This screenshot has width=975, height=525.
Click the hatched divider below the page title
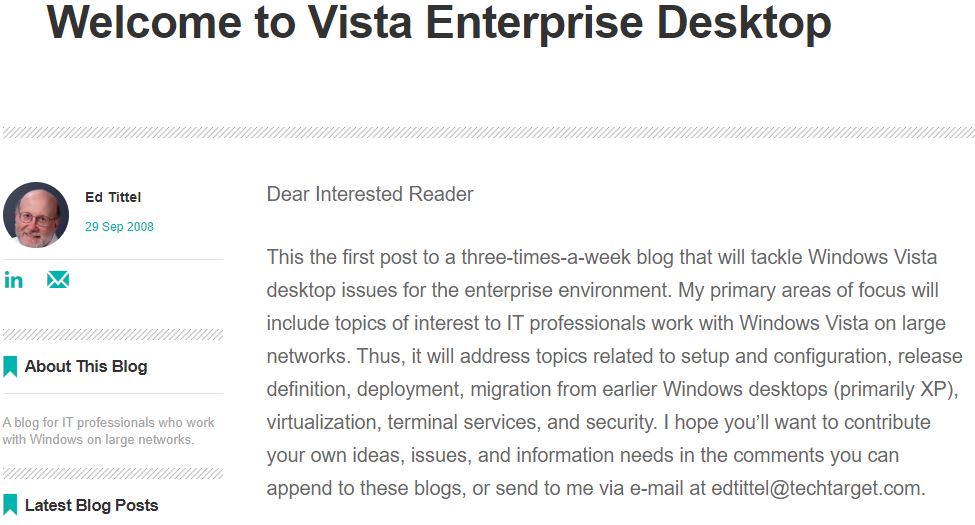[488, 132]
